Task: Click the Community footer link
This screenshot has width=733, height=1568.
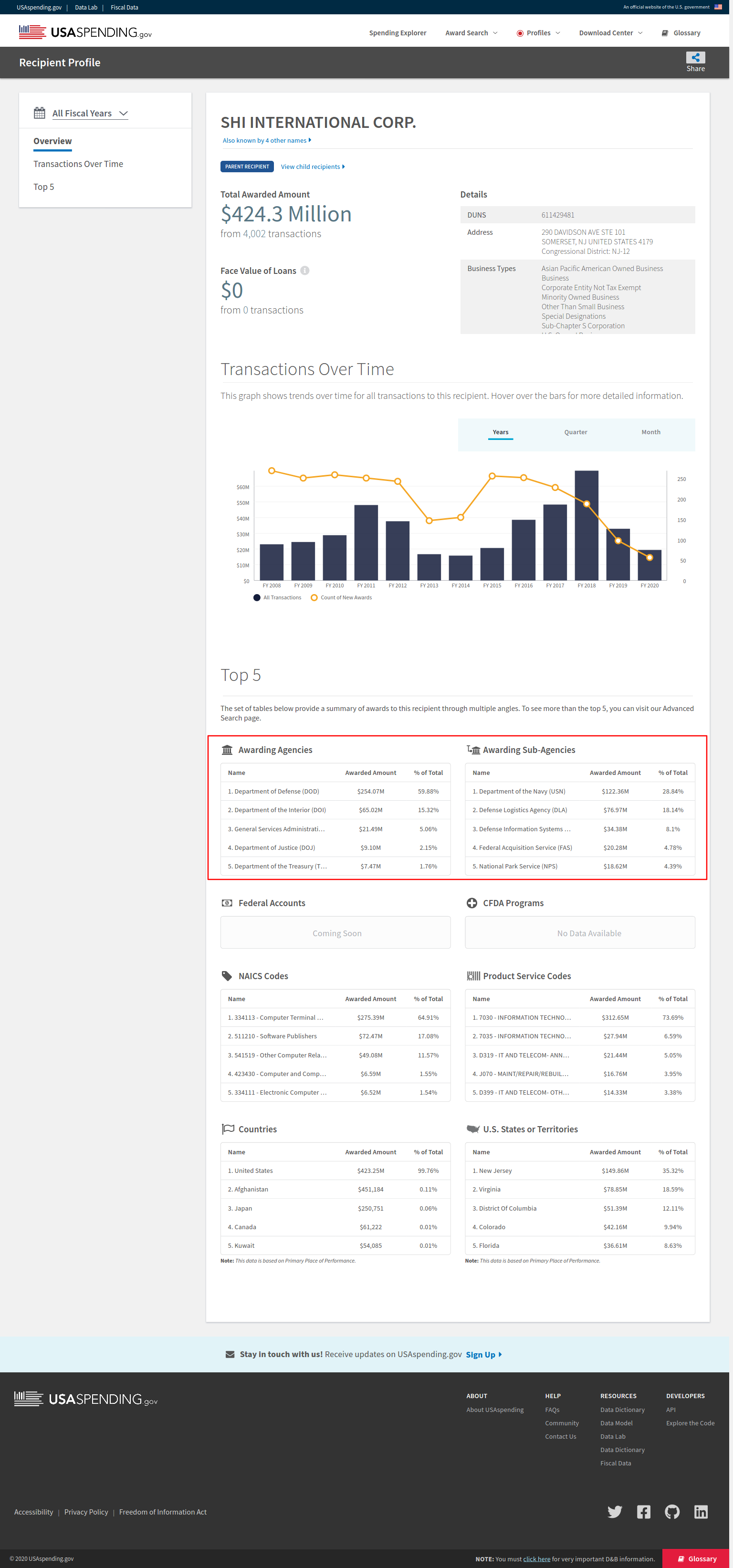Action: pyautogui.click(x=561, y=1423)
